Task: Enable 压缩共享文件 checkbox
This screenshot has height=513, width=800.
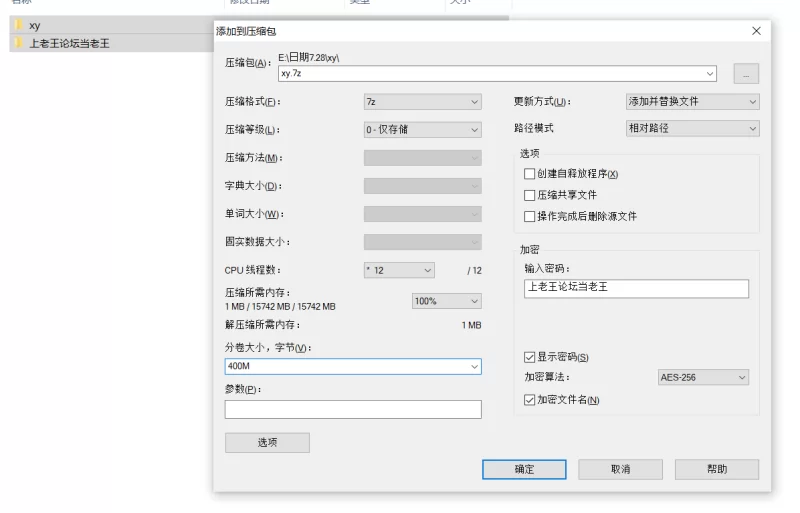Action: coord(530,195)
